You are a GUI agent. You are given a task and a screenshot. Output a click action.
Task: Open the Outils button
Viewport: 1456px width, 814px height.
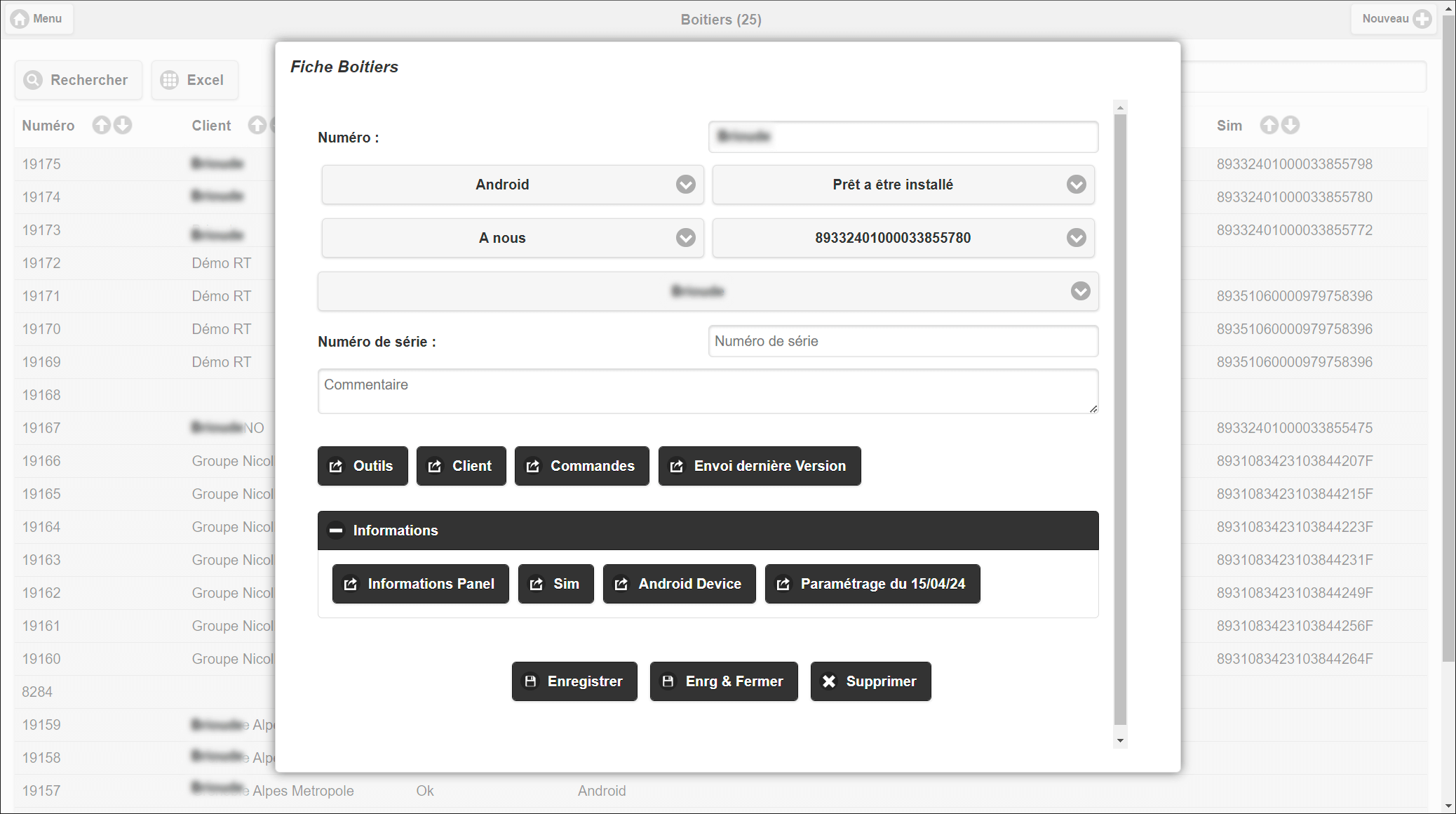tap(362, 466)
